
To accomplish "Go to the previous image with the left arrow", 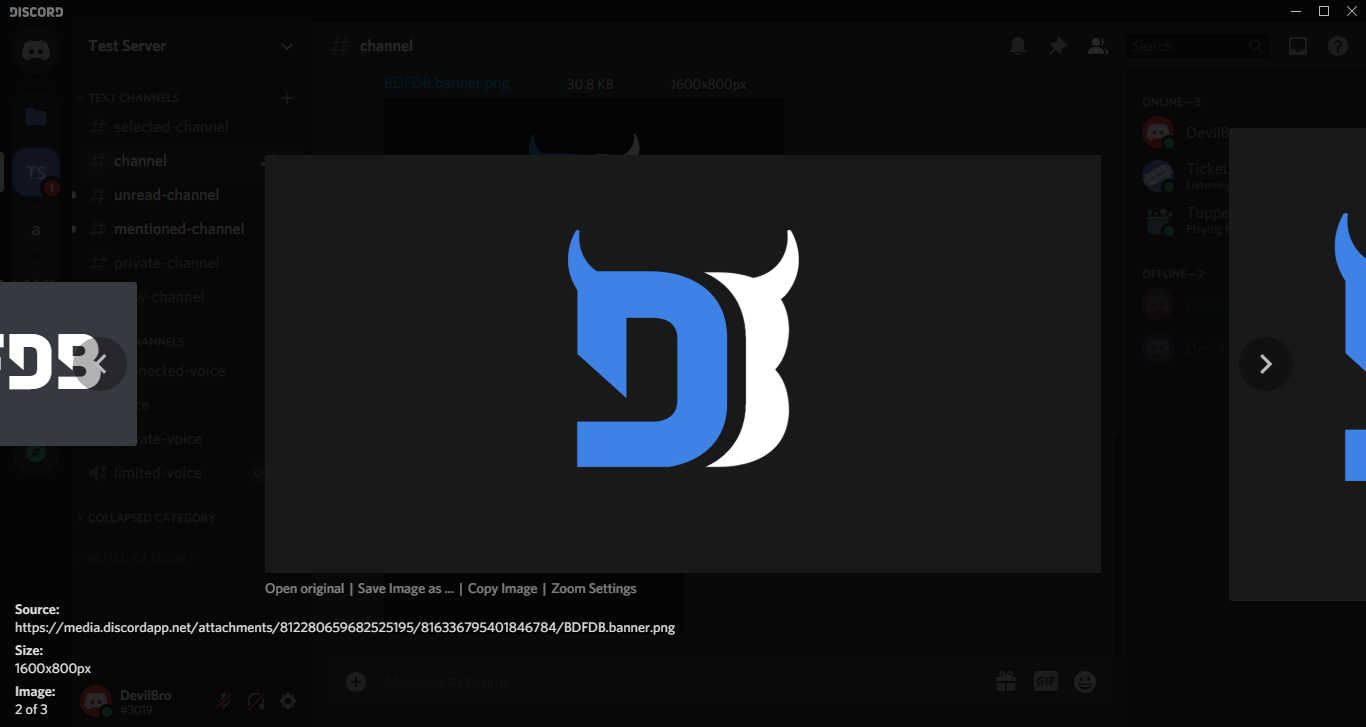I will coord(100,364).
